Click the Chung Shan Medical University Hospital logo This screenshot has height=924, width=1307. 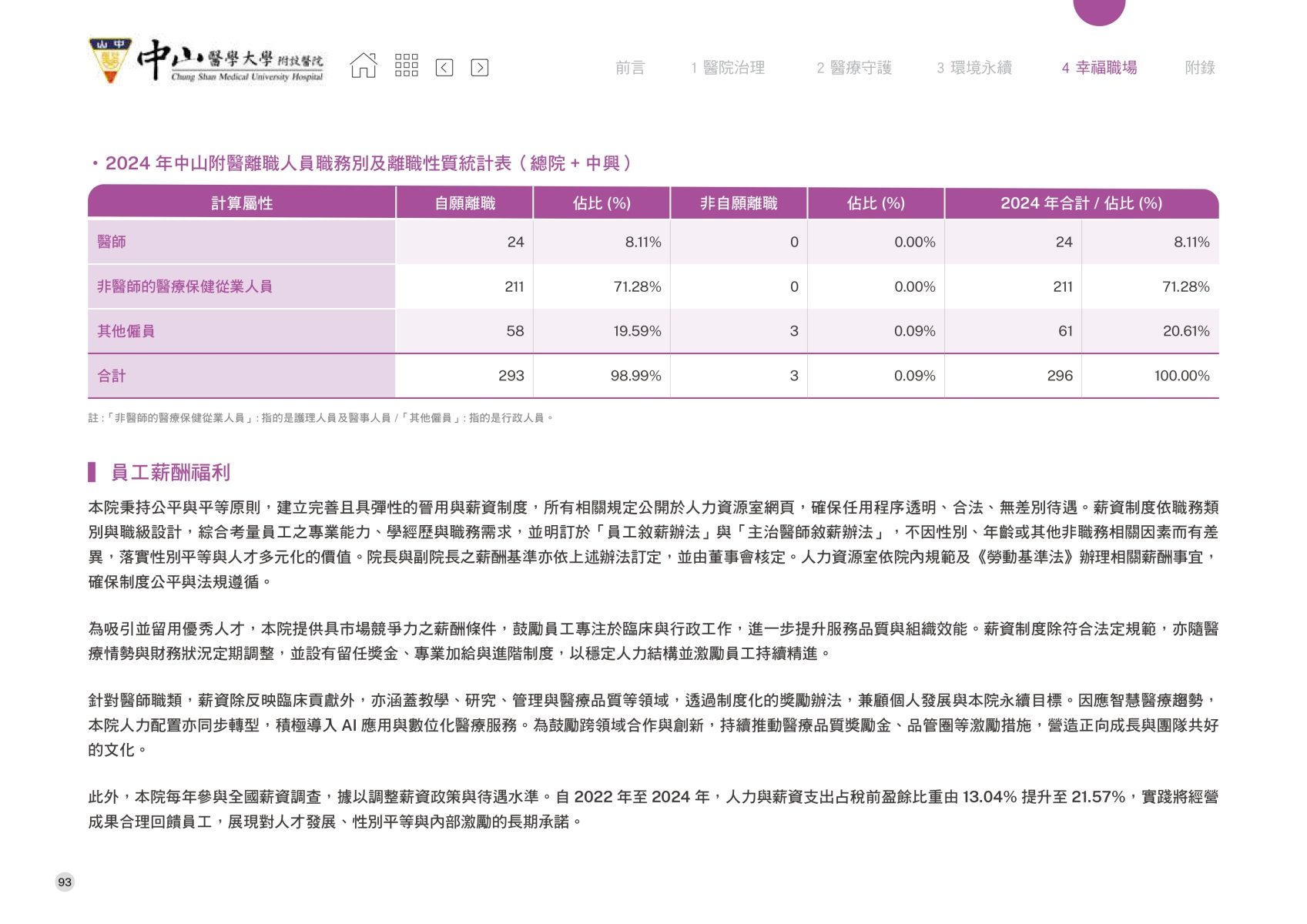click(x=207, y=61)
